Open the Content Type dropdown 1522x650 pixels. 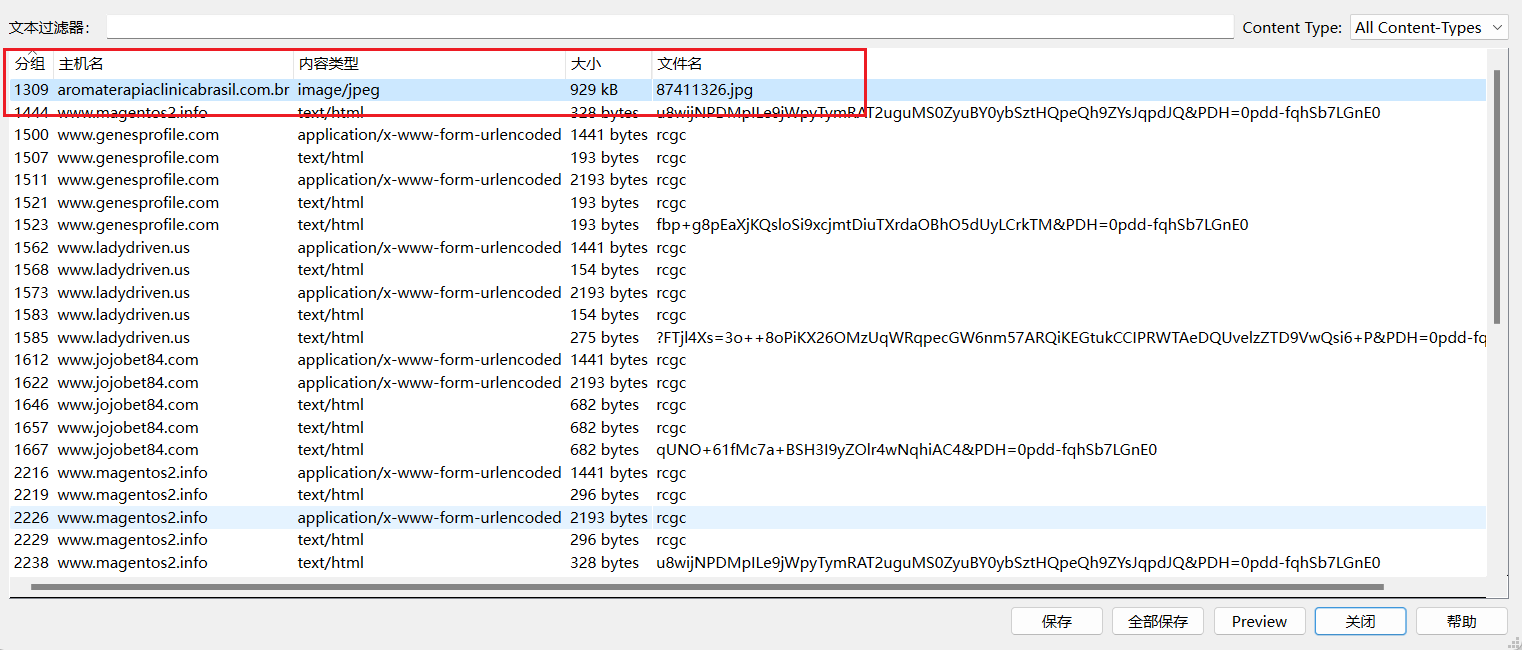click(x=1428, y=28)
